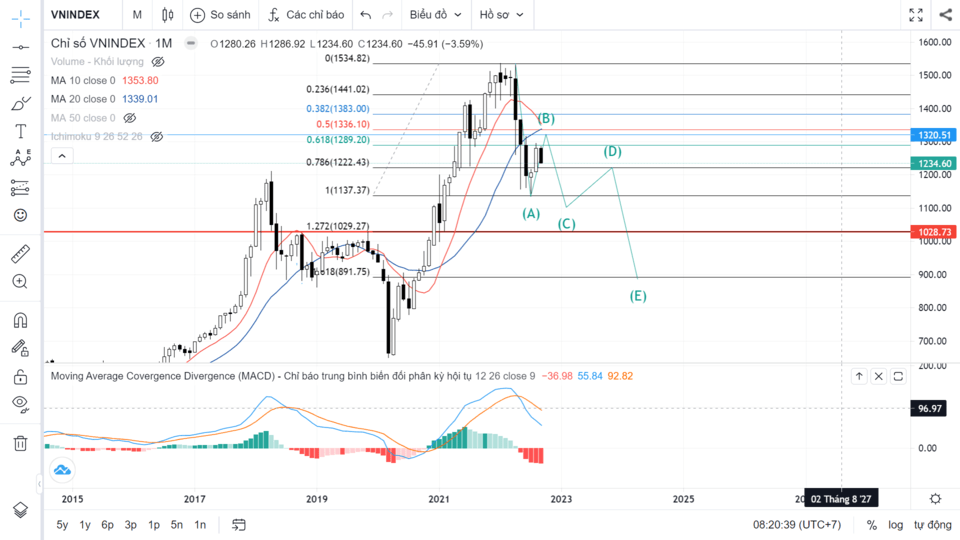Screen dimensions: 960x540
Task: Enter fullscreen mode
Action: click(x=916, y=15)
